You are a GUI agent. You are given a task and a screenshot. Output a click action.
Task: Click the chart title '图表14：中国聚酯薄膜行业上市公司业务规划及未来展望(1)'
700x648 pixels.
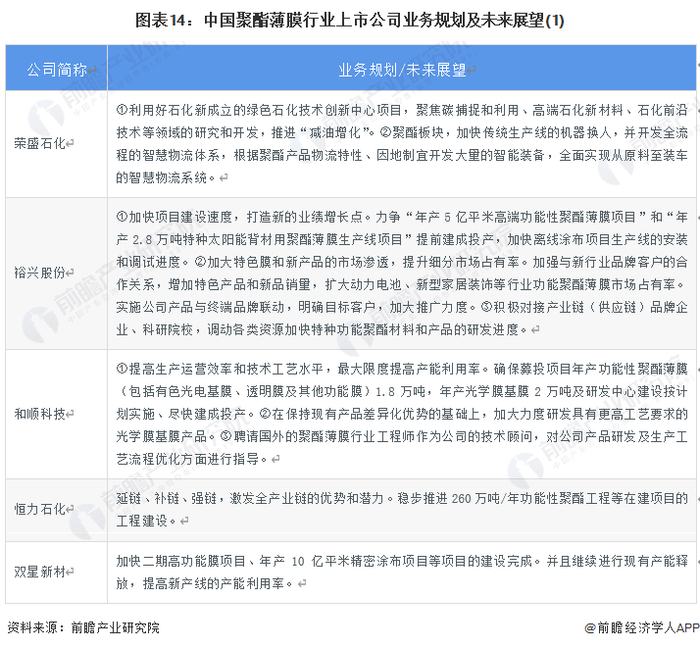tap(350, 21)
